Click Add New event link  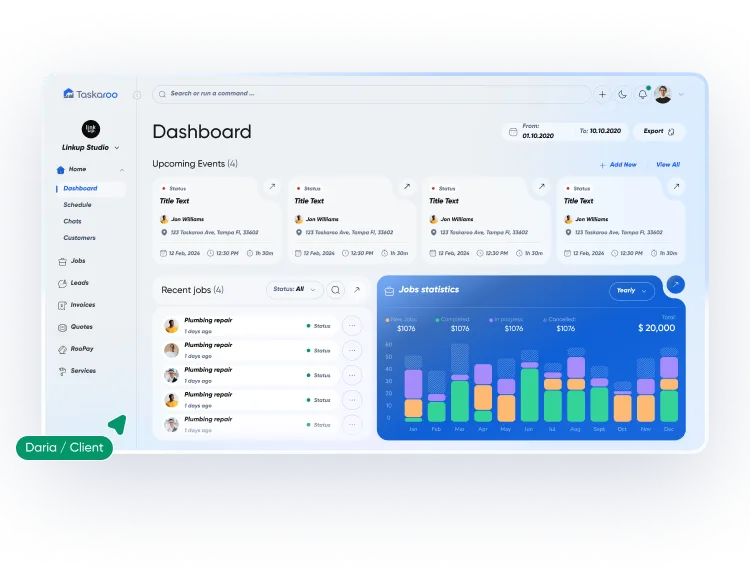click(618, 165)
